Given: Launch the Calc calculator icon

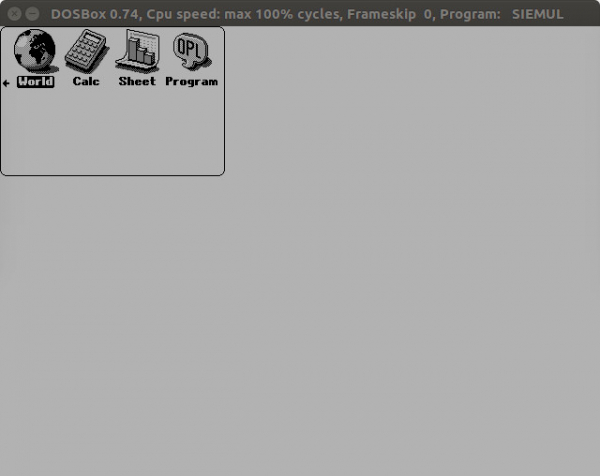Looking at the screenshot, I should [87, 51].
